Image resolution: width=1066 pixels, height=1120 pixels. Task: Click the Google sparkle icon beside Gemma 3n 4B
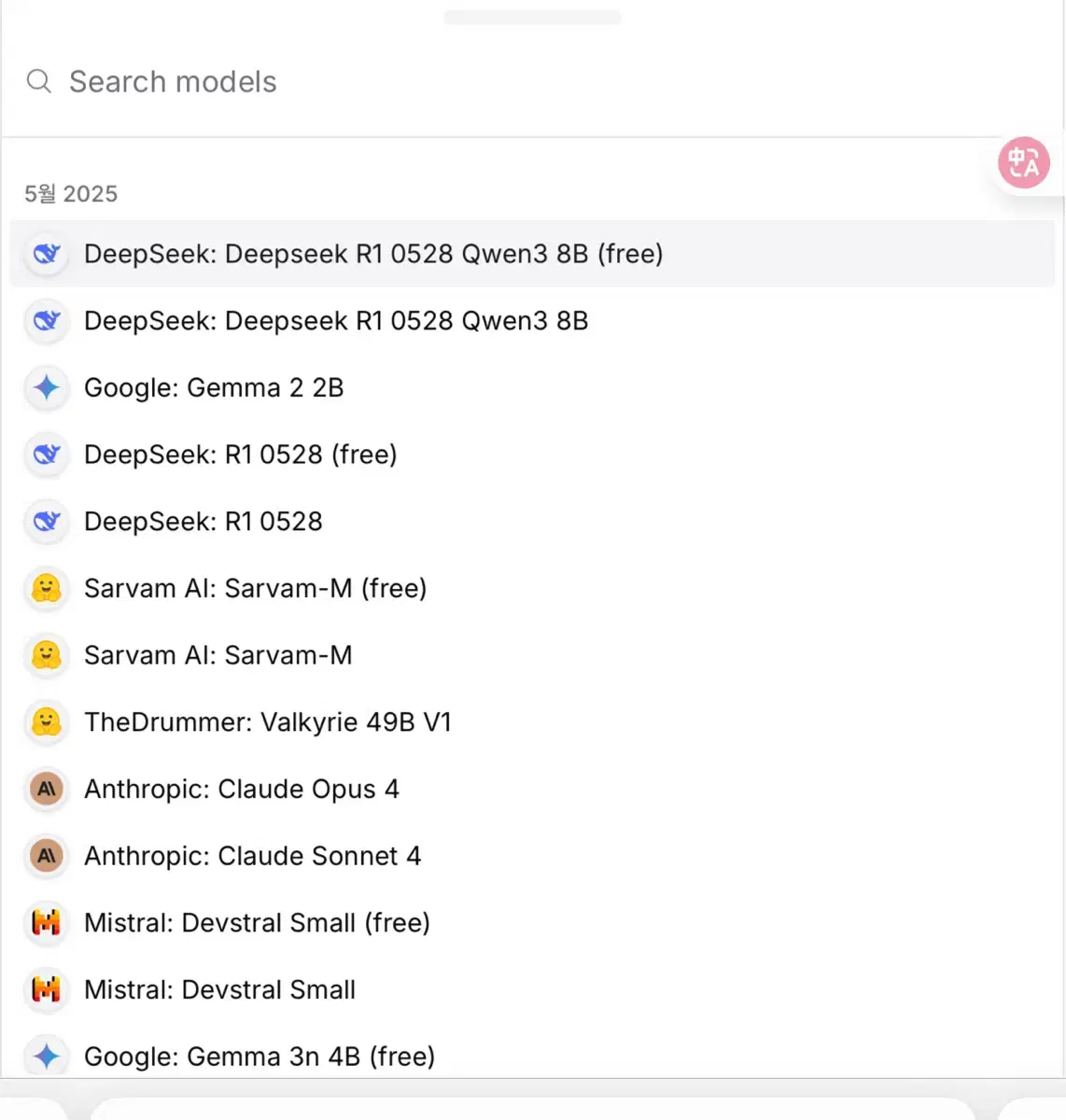pos(47,1057)
